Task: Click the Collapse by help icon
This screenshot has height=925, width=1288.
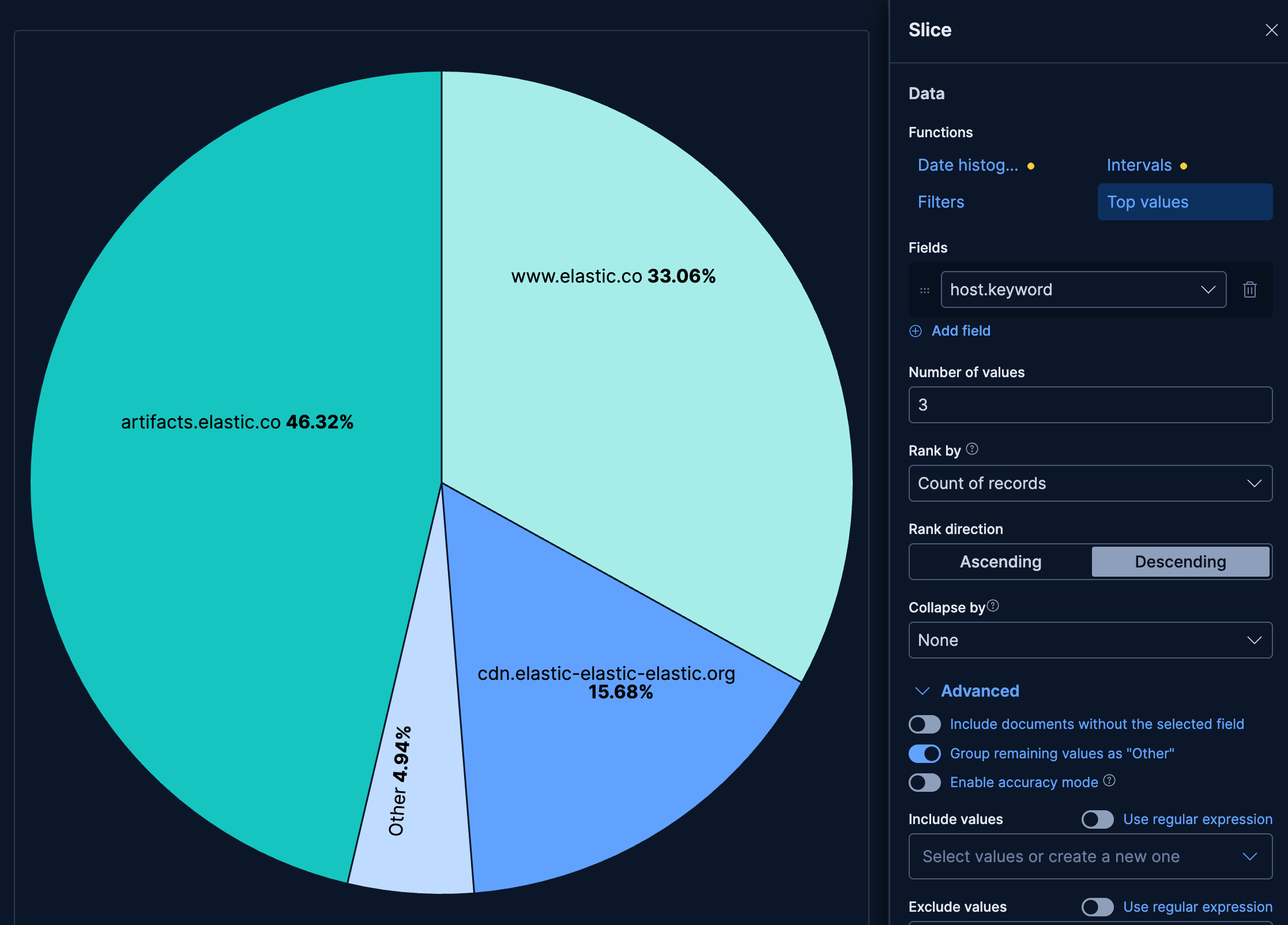Action: point(993,605)
